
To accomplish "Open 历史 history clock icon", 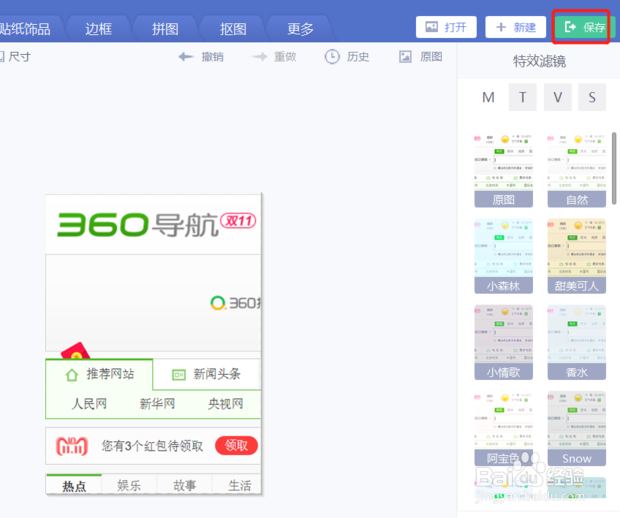I will click(332, 57).
